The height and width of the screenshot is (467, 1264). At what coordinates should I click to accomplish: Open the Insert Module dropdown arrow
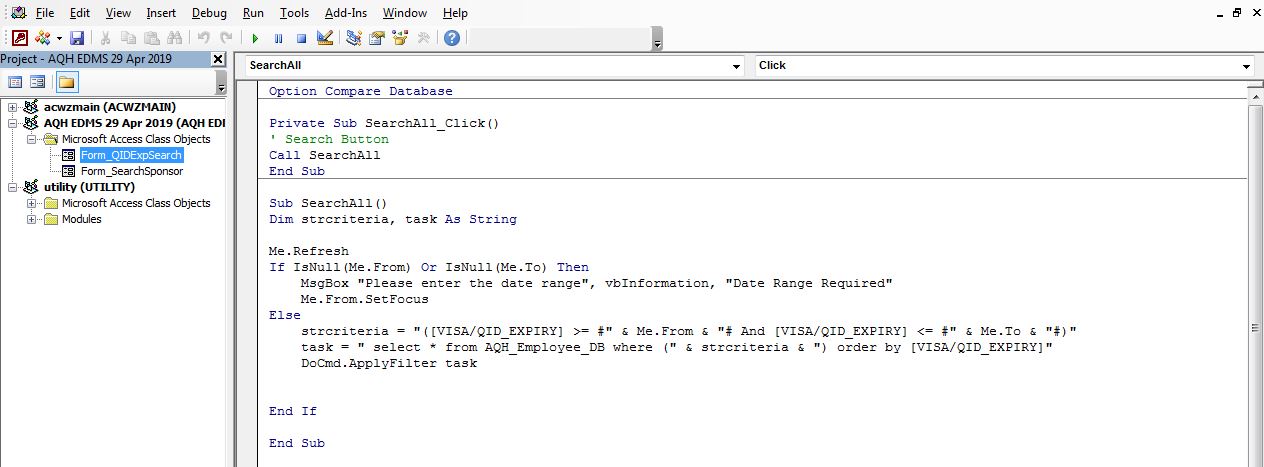[x=59, y=38]
